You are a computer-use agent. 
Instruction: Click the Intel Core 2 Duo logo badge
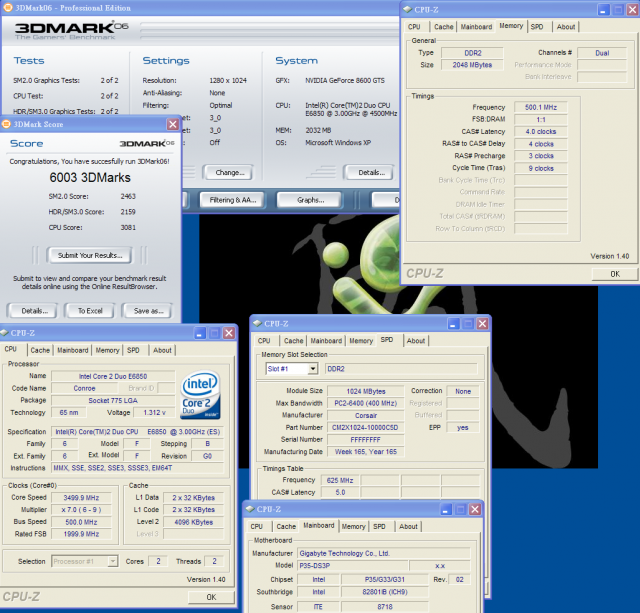(200, 395)
